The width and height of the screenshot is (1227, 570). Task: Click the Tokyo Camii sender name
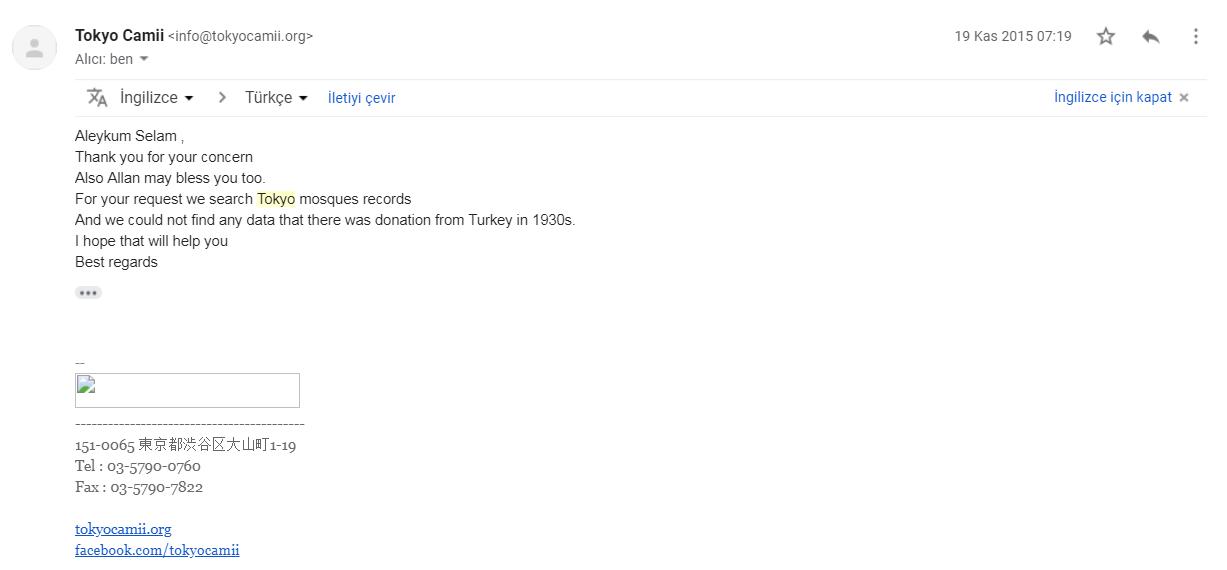(119, 36)
